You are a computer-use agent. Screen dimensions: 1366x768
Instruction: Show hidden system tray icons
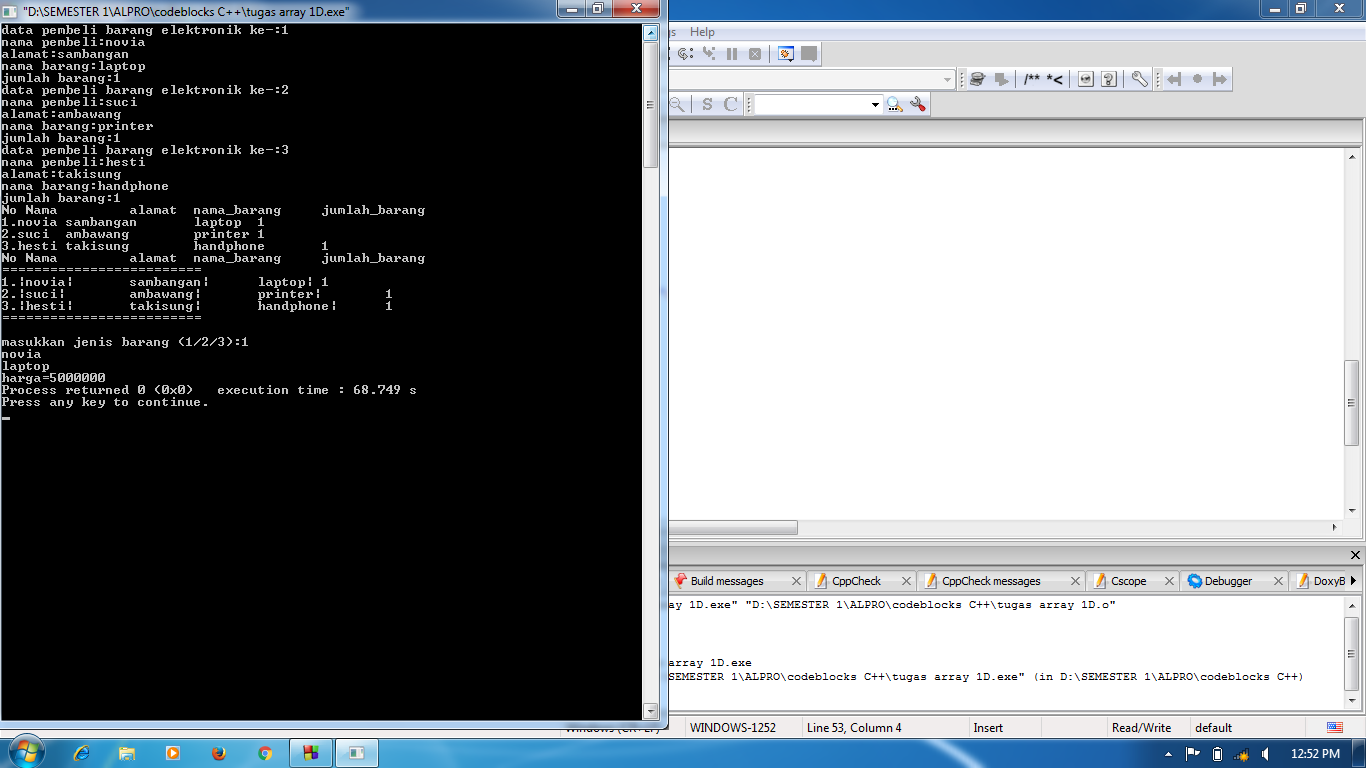coord(1169,753)
